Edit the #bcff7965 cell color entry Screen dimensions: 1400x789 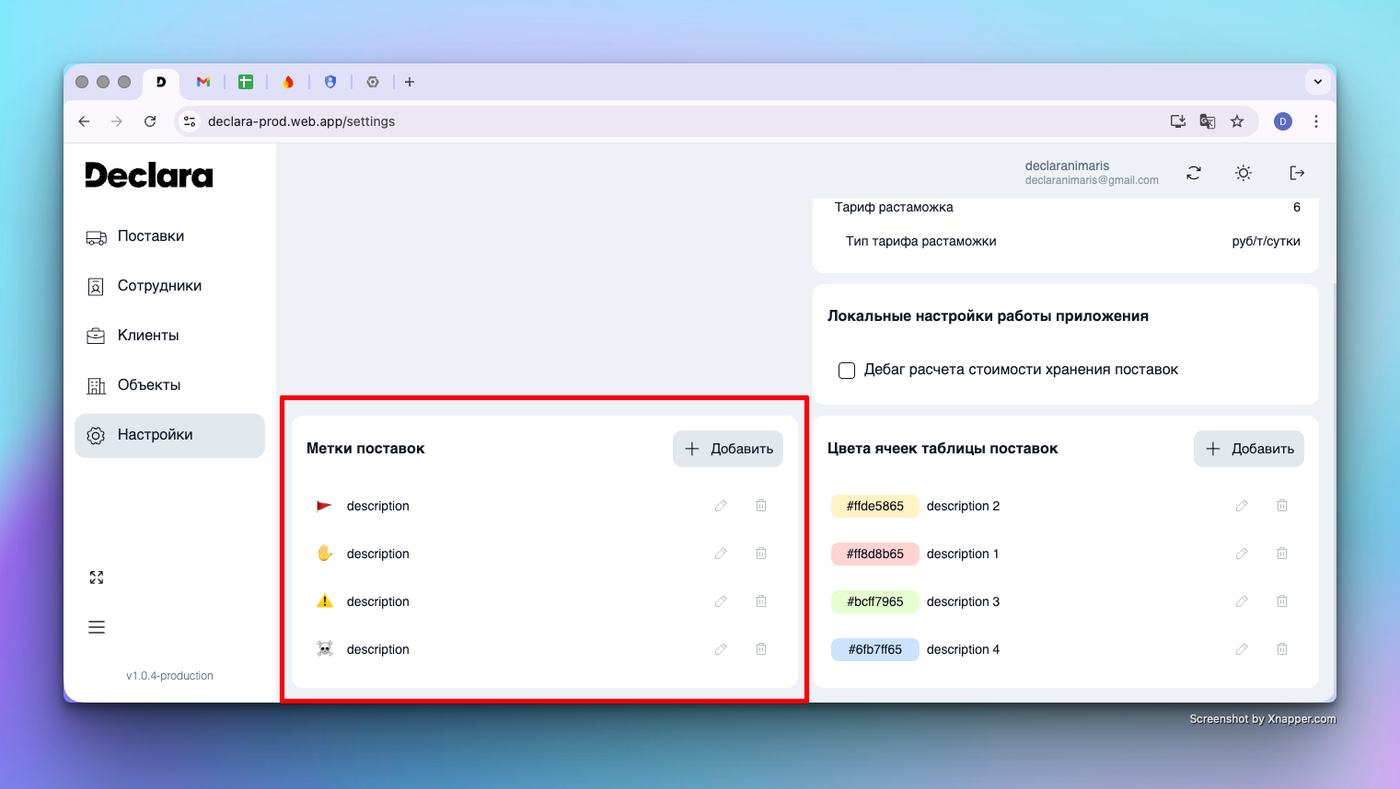click(1242, 602)
